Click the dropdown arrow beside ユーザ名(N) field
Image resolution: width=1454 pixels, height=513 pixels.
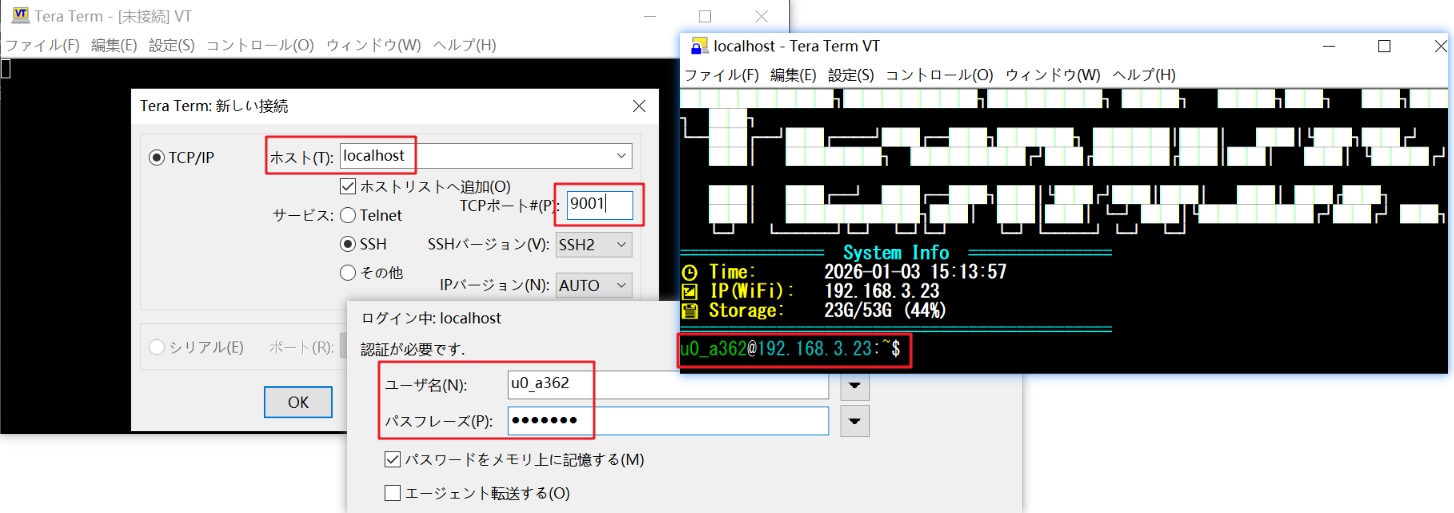click(x=853, y=385)
